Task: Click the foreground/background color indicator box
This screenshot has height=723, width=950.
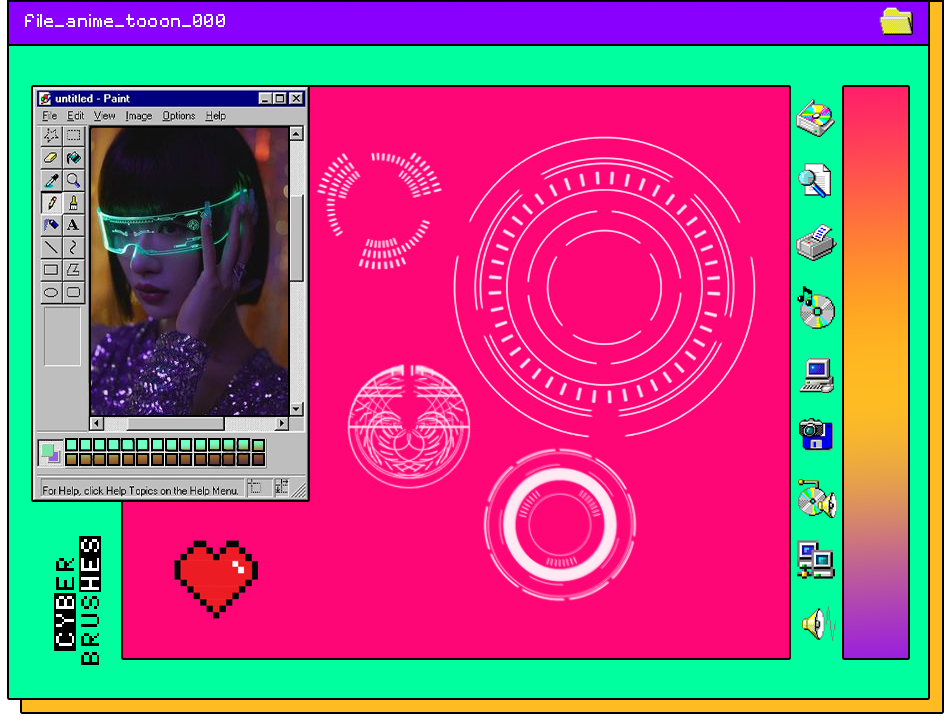Action: pos(50,453)
